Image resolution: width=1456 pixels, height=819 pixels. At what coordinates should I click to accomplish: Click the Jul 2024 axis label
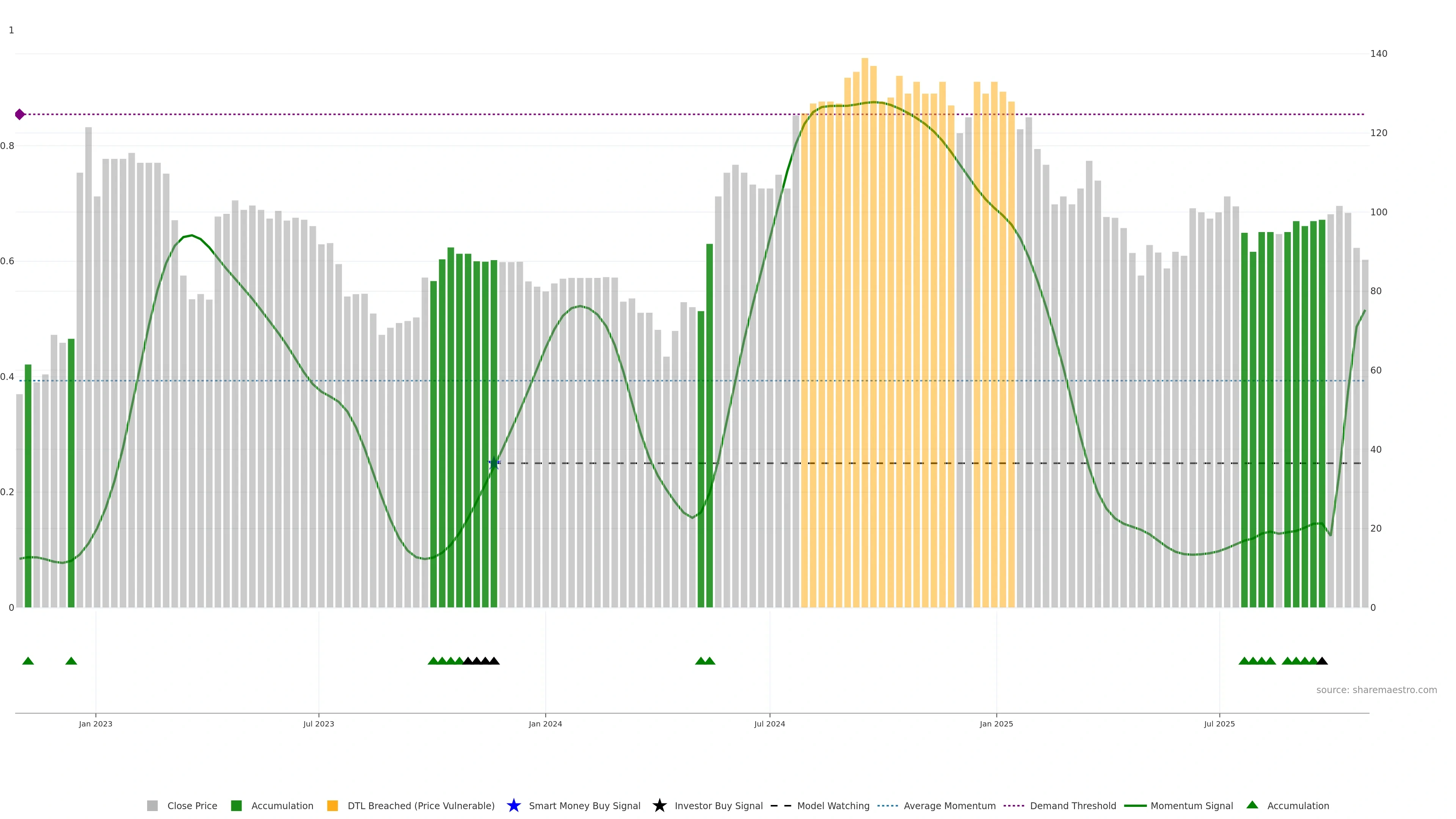769,723
